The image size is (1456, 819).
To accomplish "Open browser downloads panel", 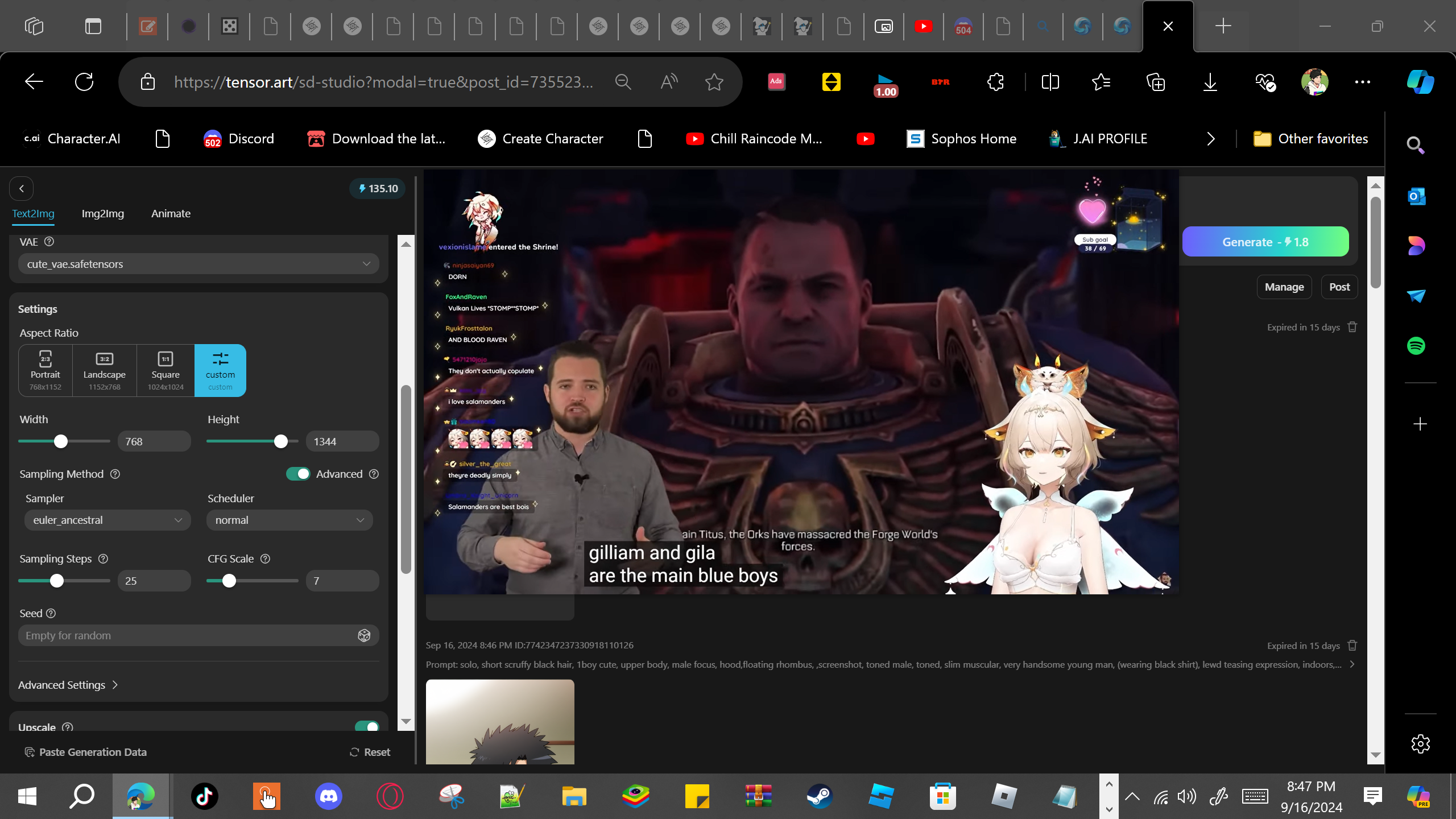I will (x=1210, y=82).
